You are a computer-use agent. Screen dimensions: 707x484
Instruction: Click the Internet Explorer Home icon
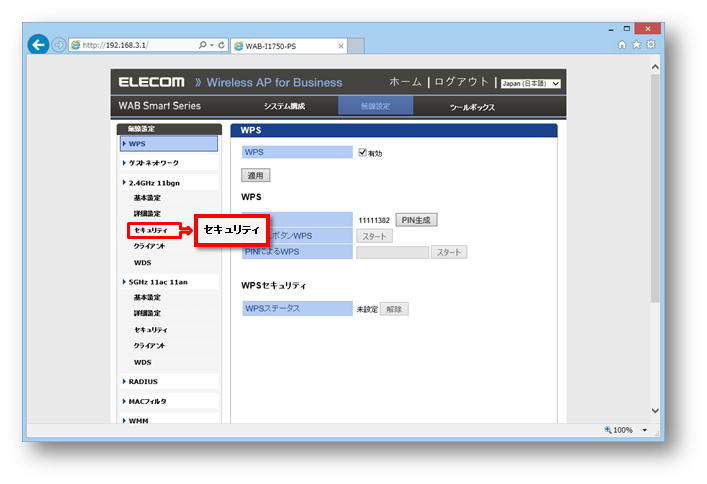point(622,44)
